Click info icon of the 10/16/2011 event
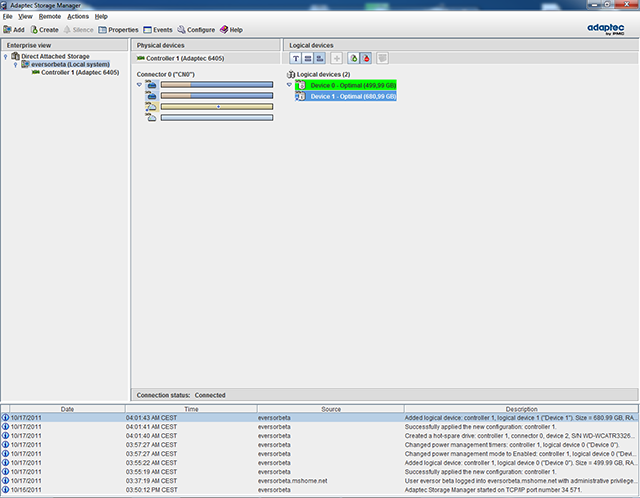 pyautogui.click(x=5, y=489)
